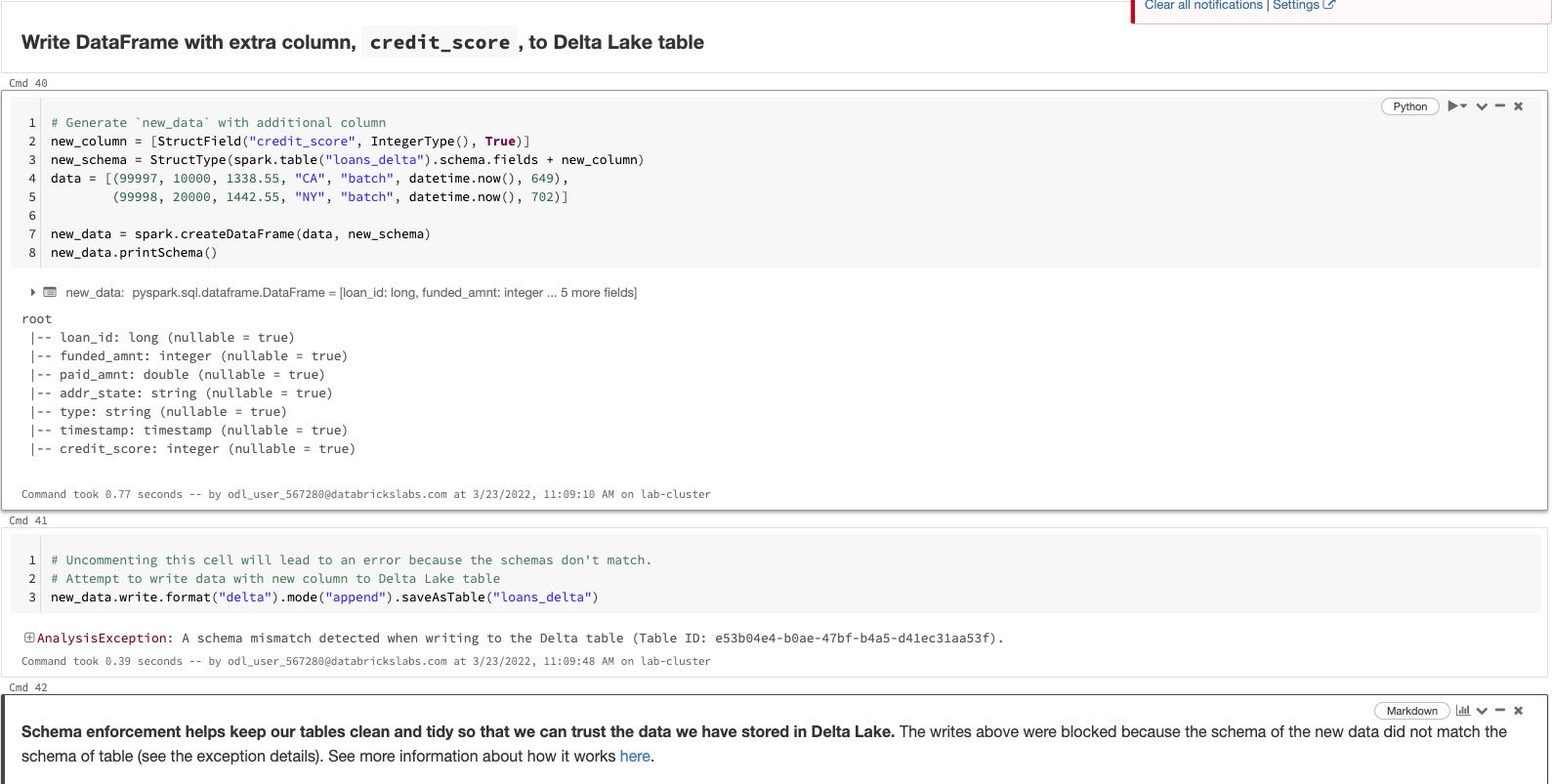Run cell 40 using the play icon
The image size is (1552, 784).
(1454, 105)
